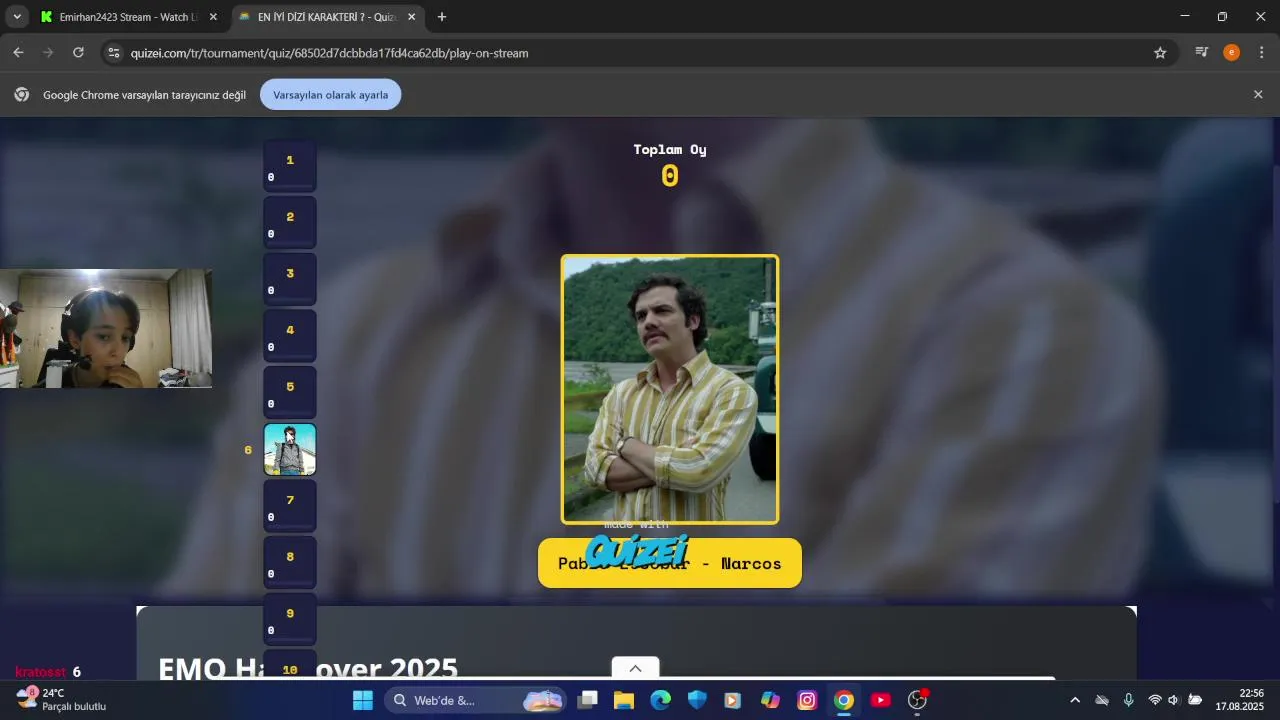Click the battery status tray icon
Viewport: 1280px width, 720px height.
coord(1194,700)
